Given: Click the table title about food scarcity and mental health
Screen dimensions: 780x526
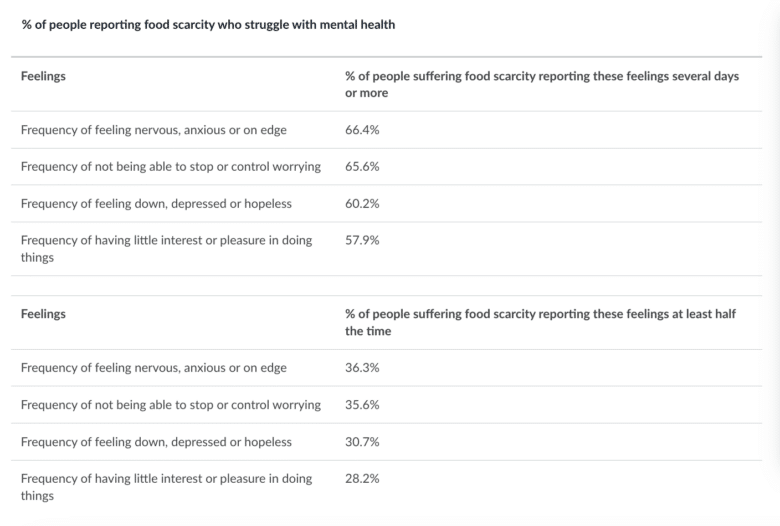Looking at the screenshot, I should click(x=208, y=25).
